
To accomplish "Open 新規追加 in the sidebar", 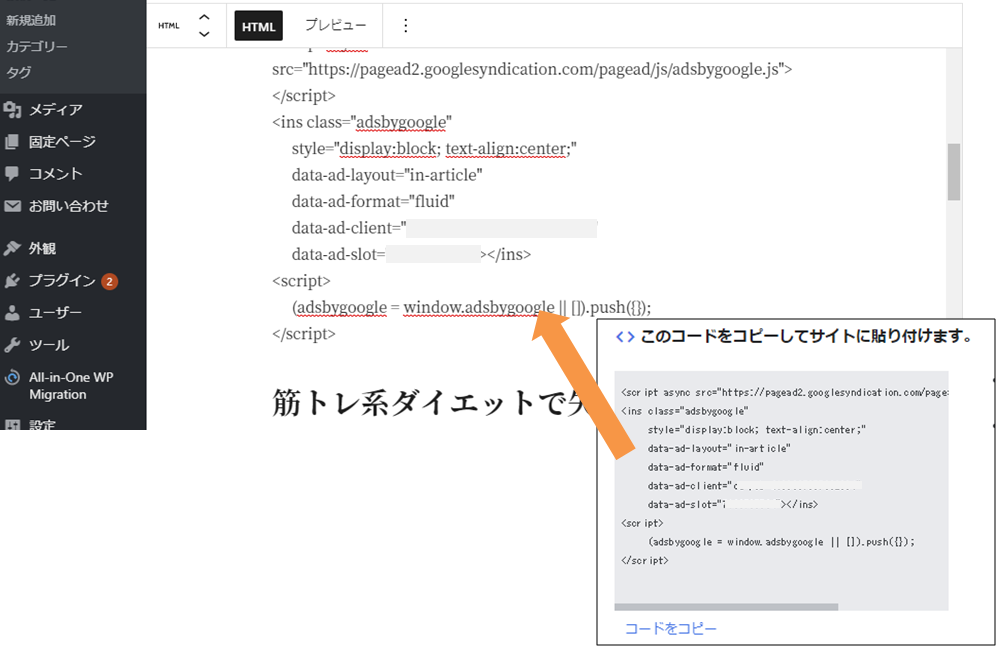I will pyautogui.click(x=31, y=20).
